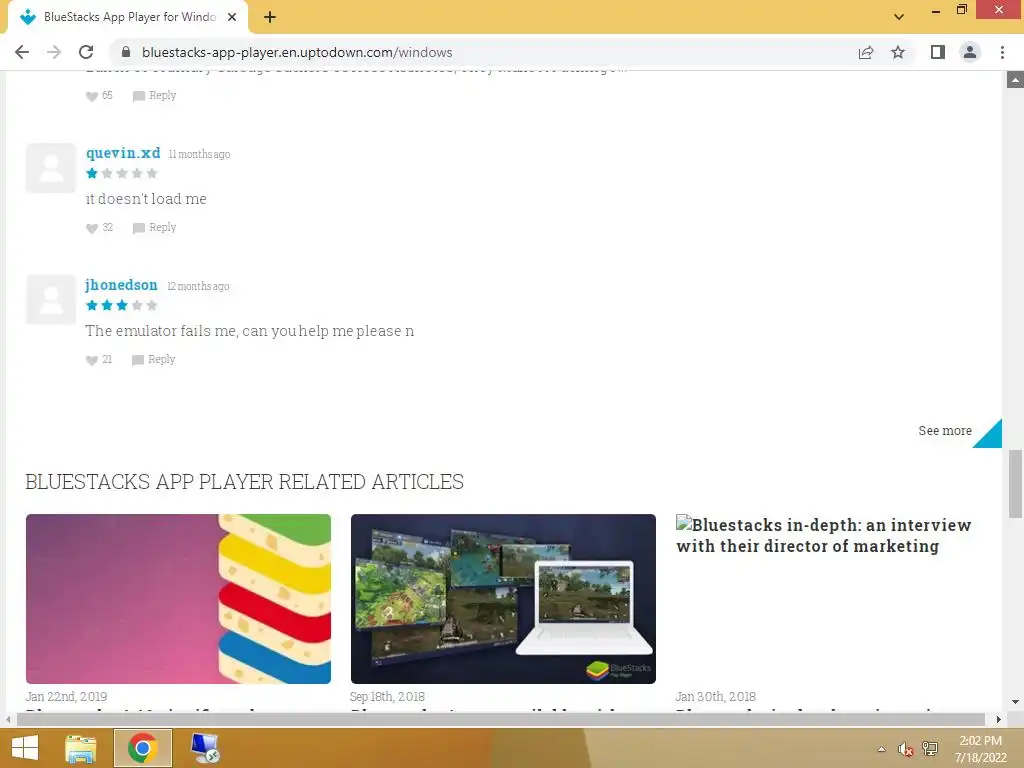The width and height of the screenshot is (1024, 768).
Task: Click See more reviews
Action: coord(945,430)
